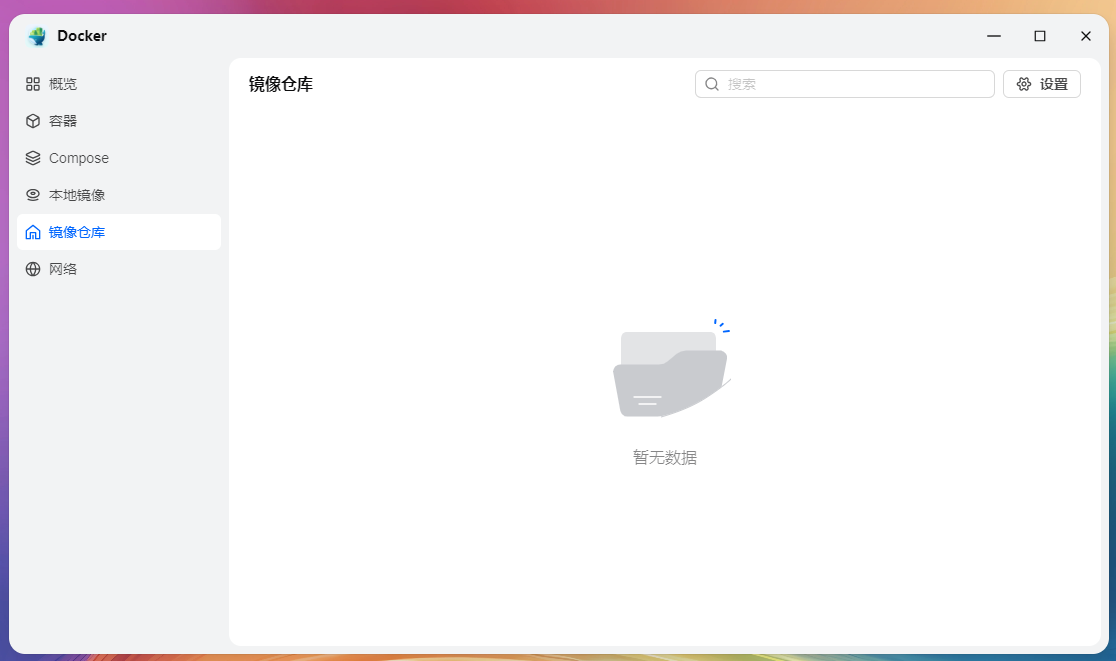Open the Compose section
Image resolution: width=1116 pixels, height=661 pixels.
tap(118, 158)
